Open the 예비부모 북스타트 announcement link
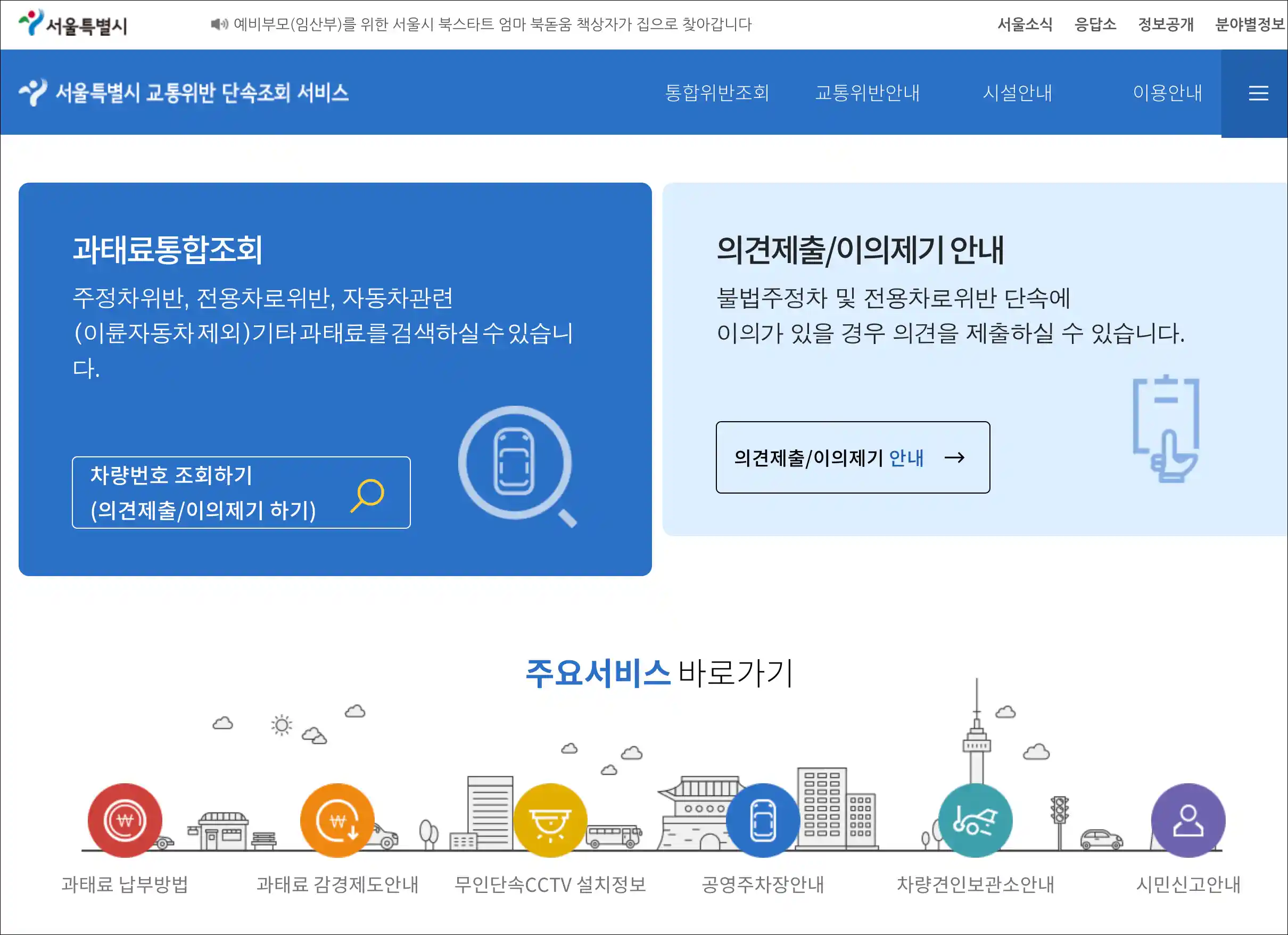 pos(492,24)
